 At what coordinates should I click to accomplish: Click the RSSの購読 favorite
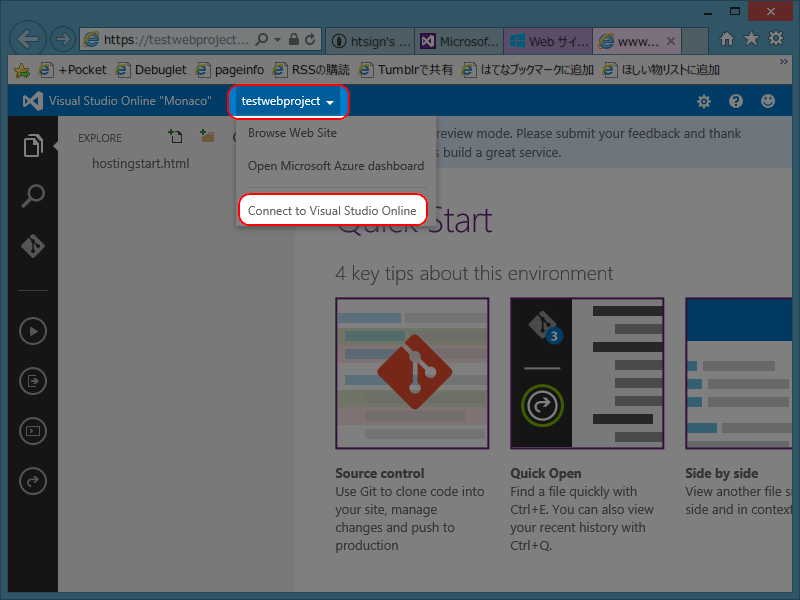[311, 70]
